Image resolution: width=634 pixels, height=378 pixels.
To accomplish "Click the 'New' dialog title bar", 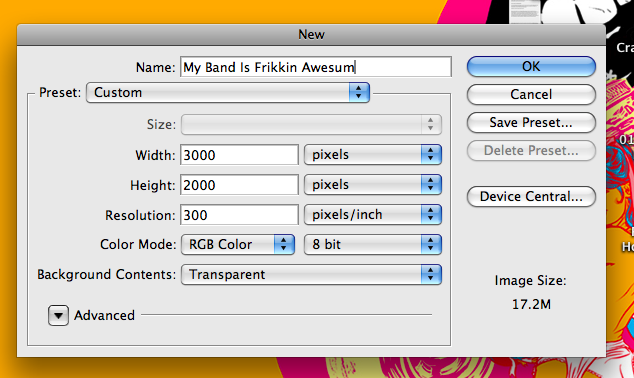I will 311,34.
